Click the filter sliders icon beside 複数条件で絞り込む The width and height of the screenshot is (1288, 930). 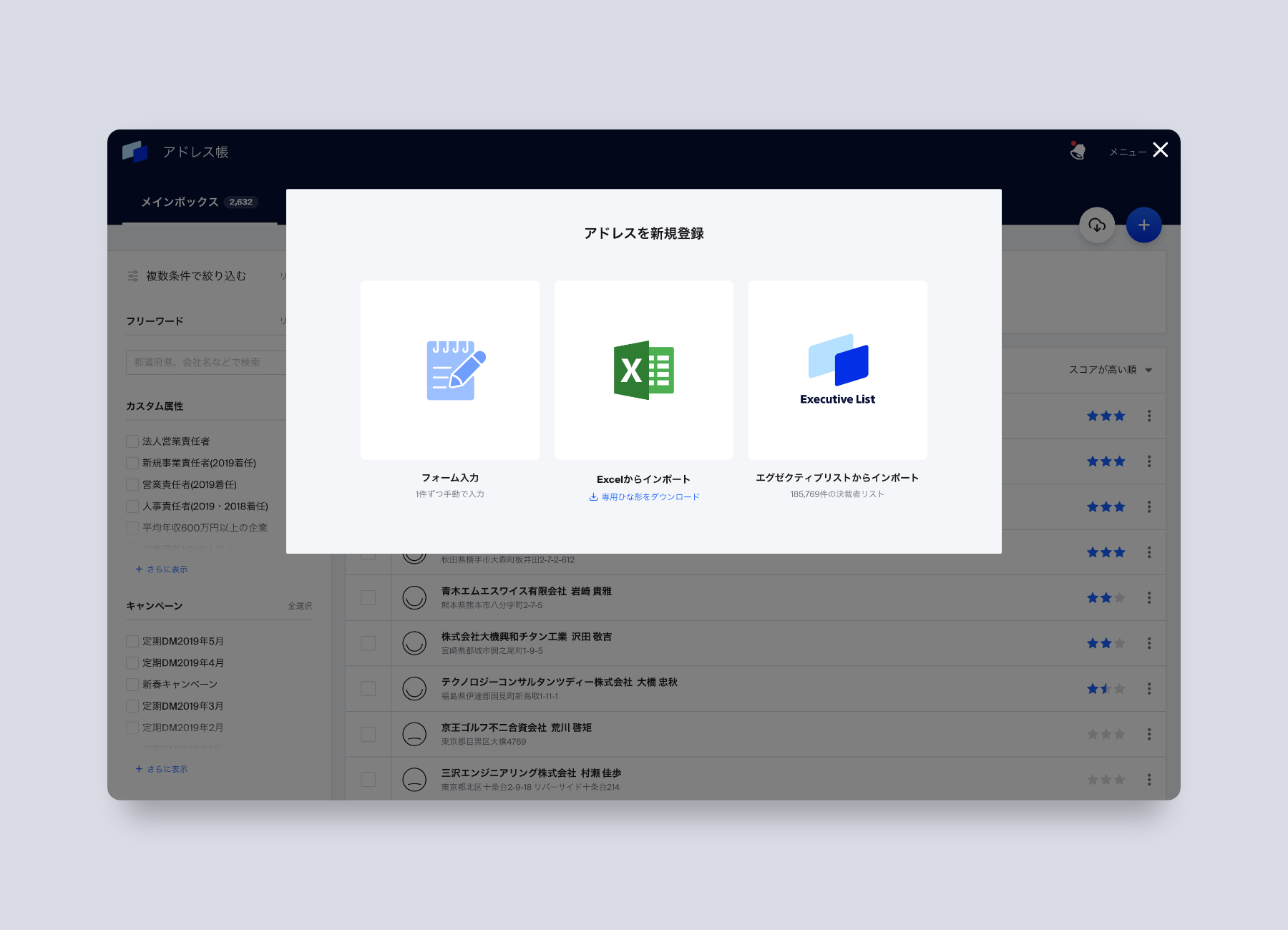click(133, 276)
